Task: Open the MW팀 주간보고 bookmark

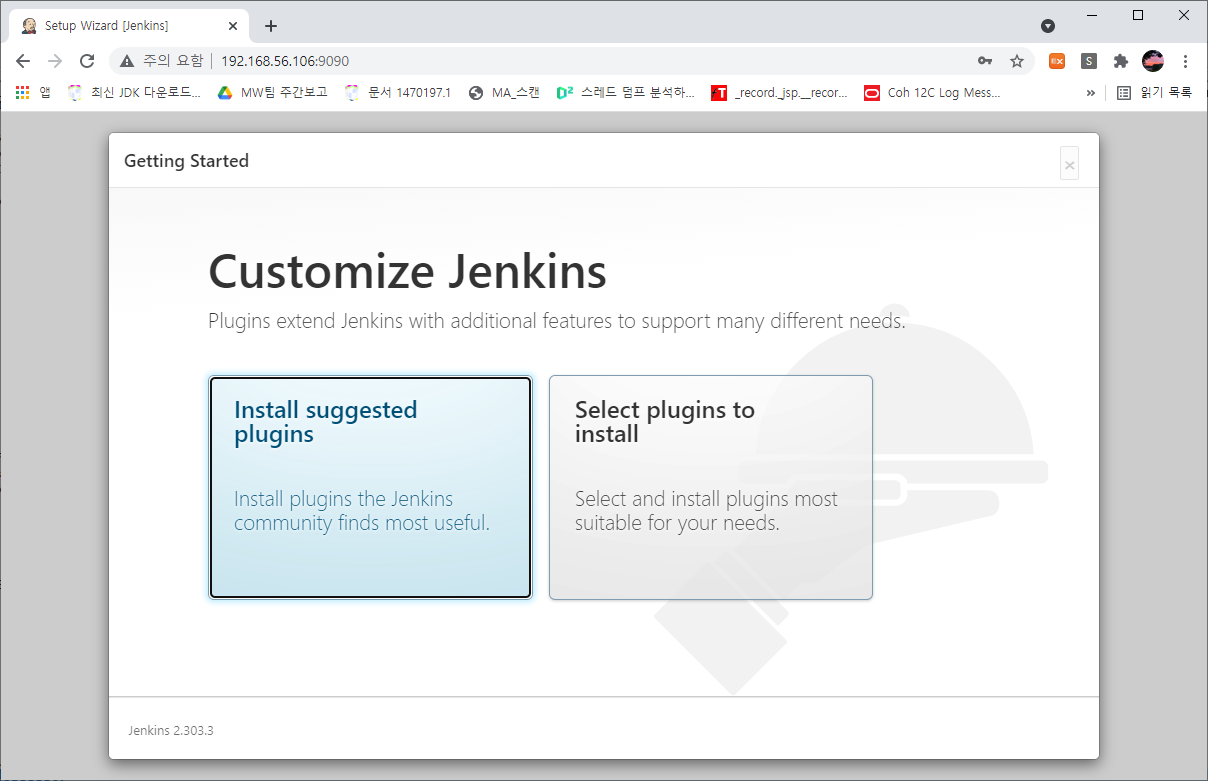Action: click(273, 93)
